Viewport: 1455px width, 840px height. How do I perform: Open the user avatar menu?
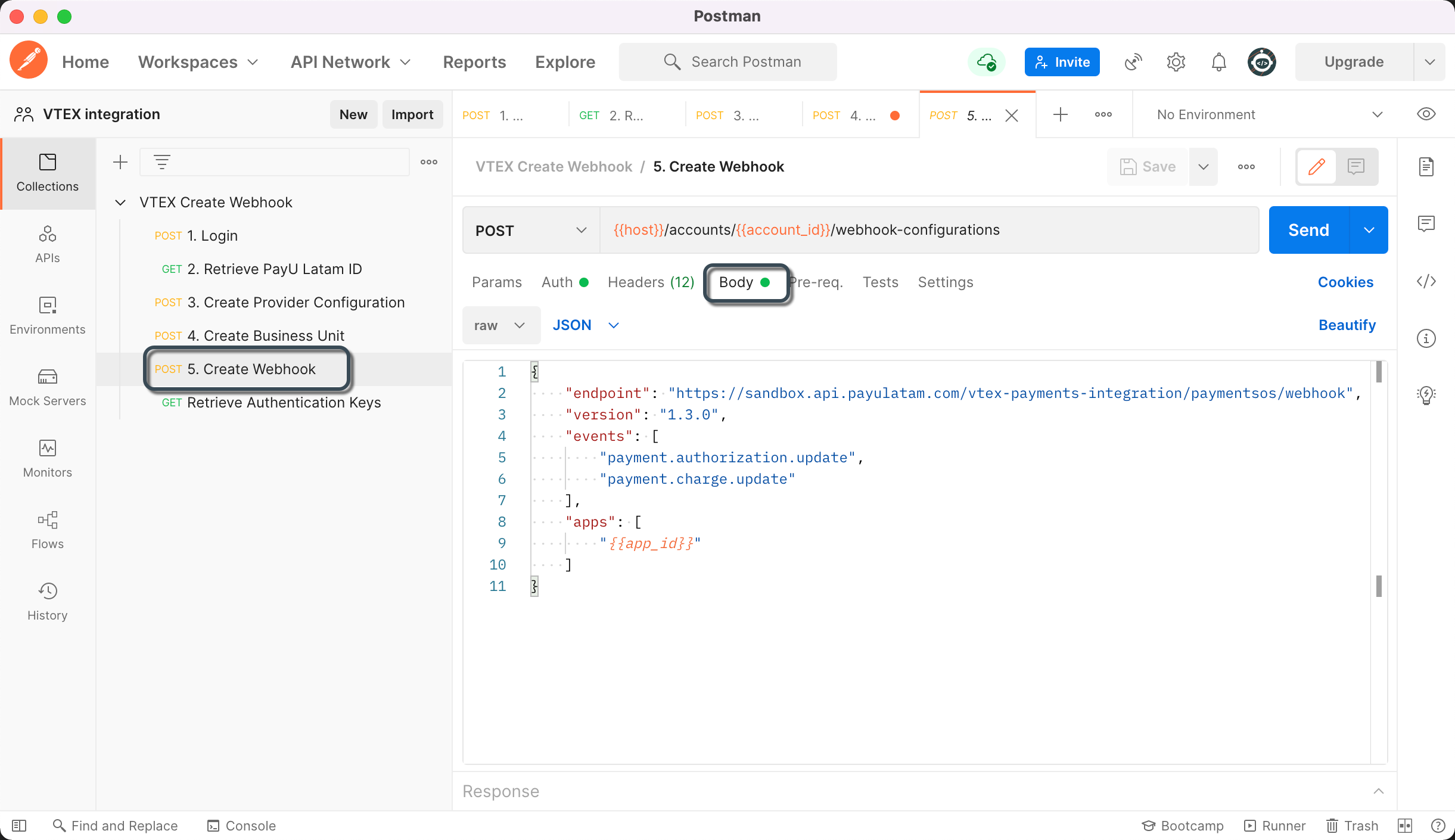[1262, 62]
